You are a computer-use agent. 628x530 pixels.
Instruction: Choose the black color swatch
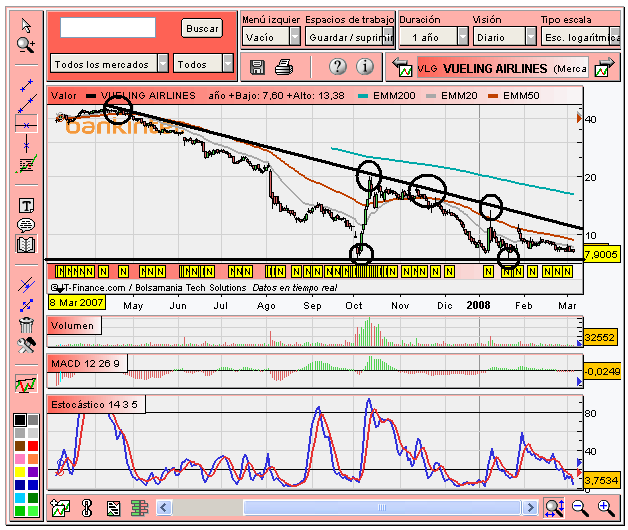[20, 420]
